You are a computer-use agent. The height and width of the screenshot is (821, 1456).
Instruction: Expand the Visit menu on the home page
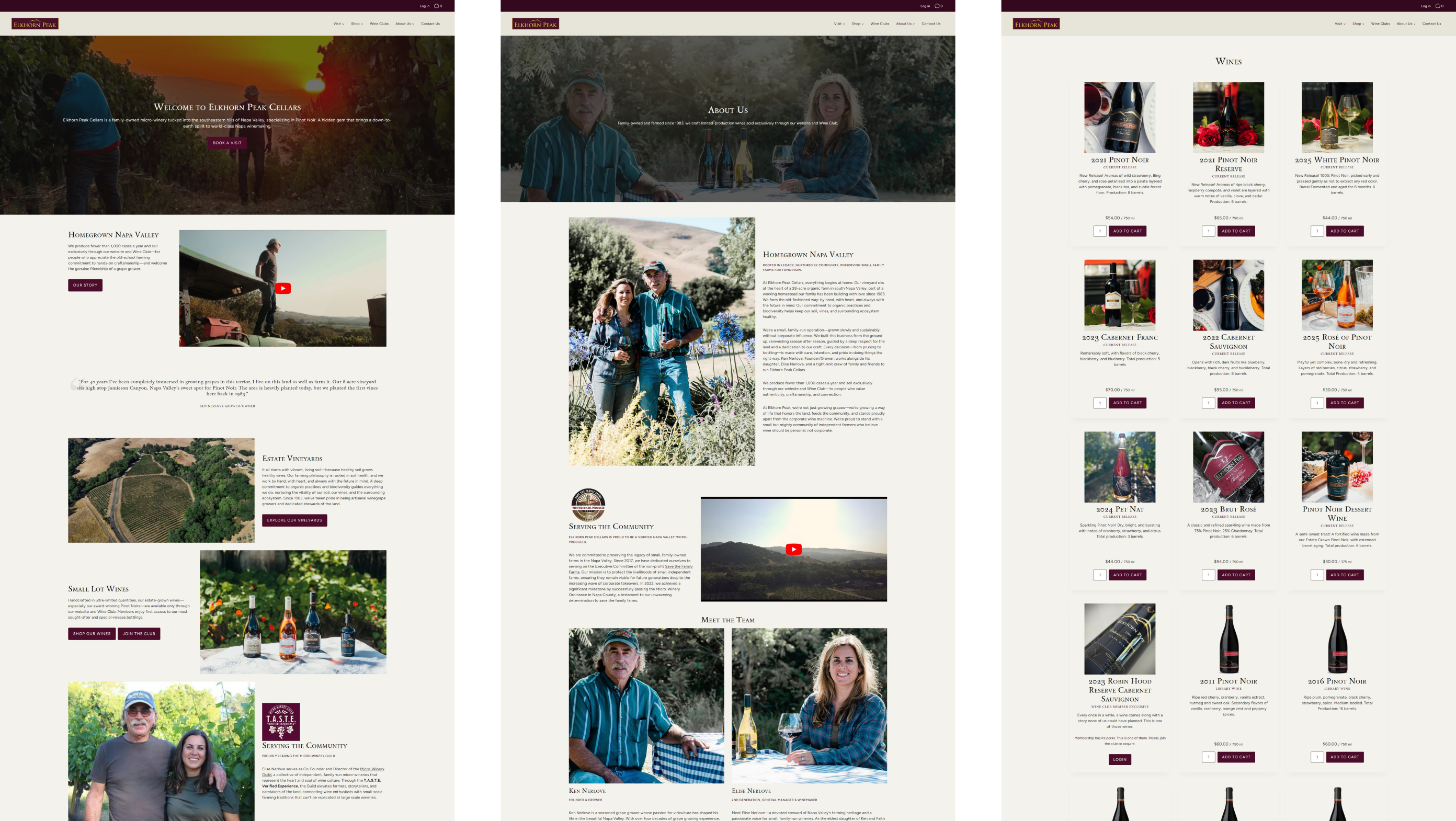click(x=338, y=24)
